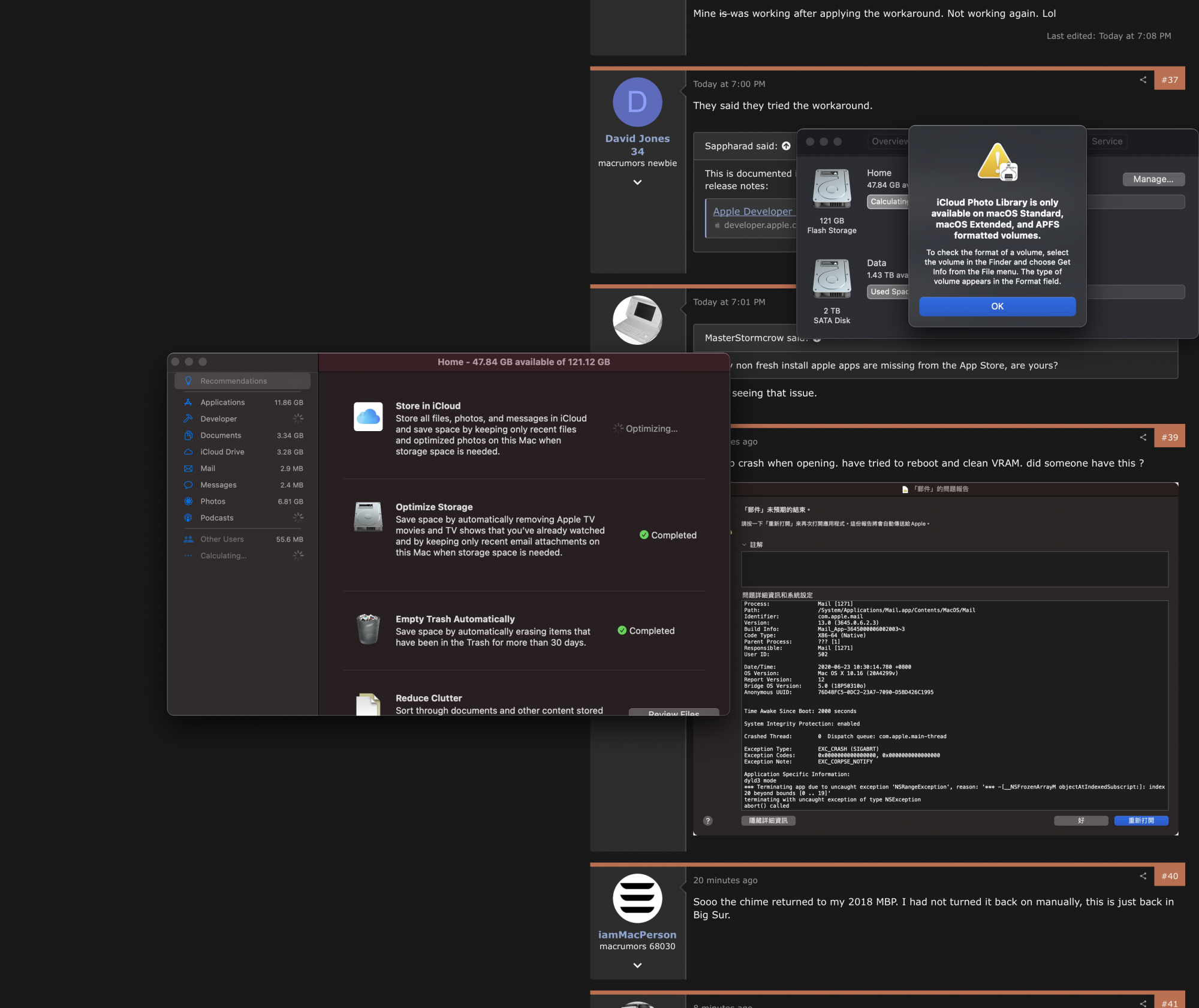This screenshot has height=1008, width=1199.
Task: Click the Podcasts icon in sidebar
Action: 188,517
